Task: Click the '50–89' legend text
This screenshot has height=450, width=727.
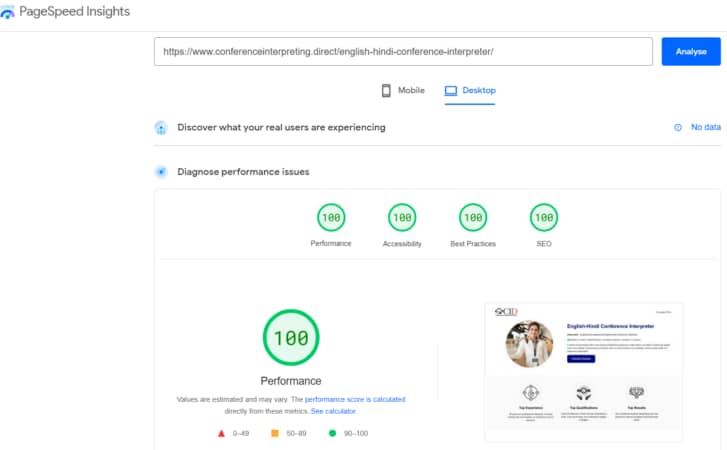Action: point(296,433)
